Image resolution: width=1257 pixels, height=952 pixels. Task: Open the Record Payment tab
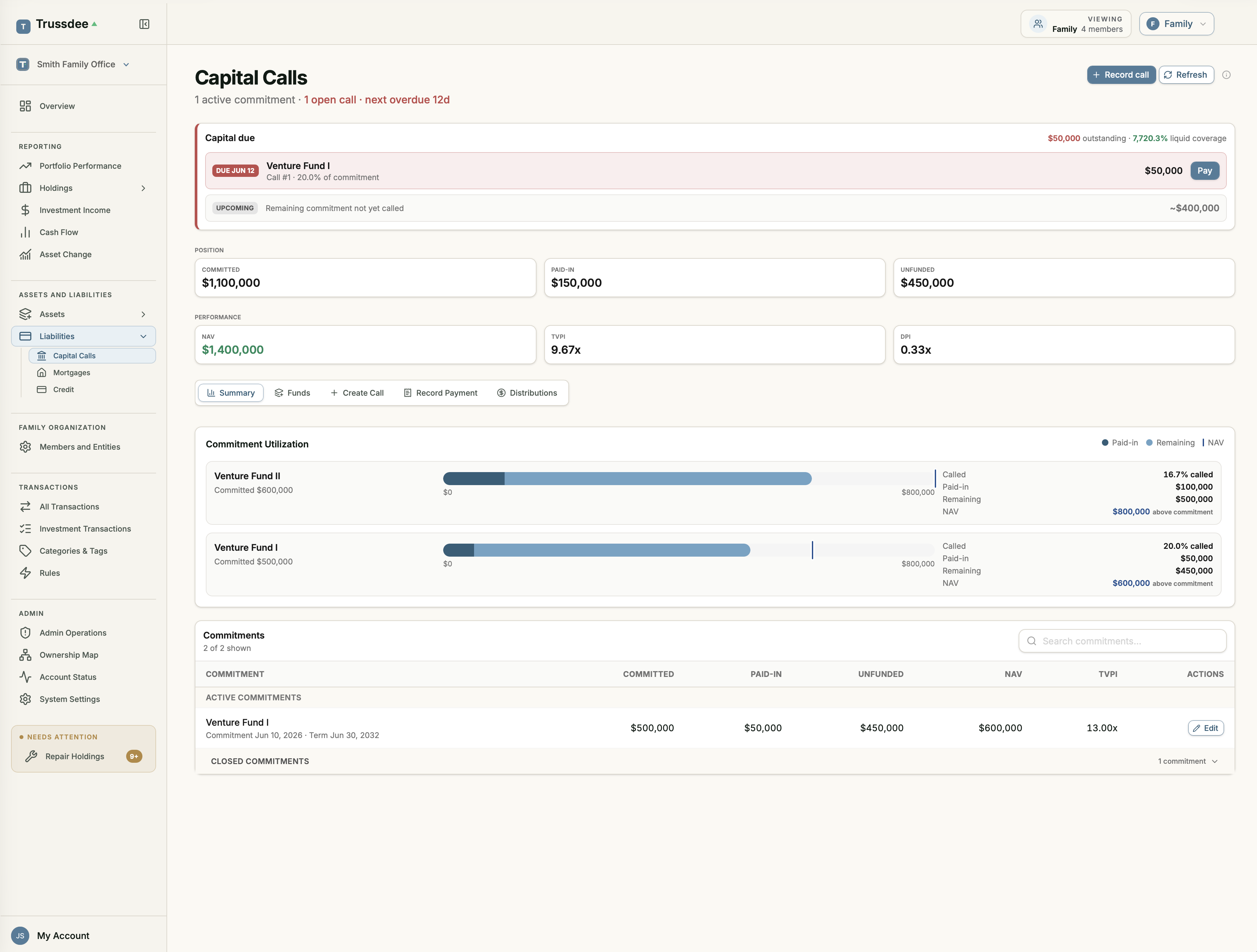(x=440, y=393)
